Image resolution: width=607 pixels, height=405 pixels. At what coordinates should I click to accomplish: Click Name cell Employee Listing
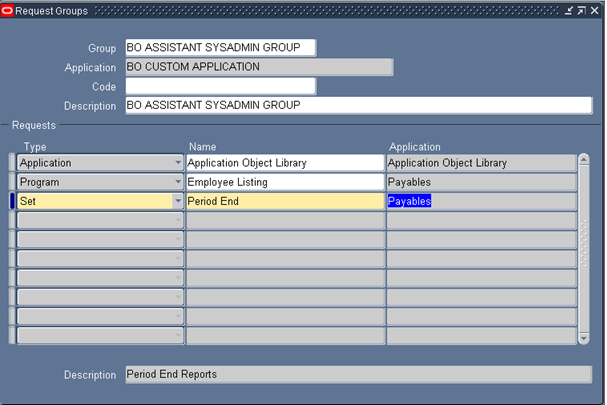coord(285,182)
